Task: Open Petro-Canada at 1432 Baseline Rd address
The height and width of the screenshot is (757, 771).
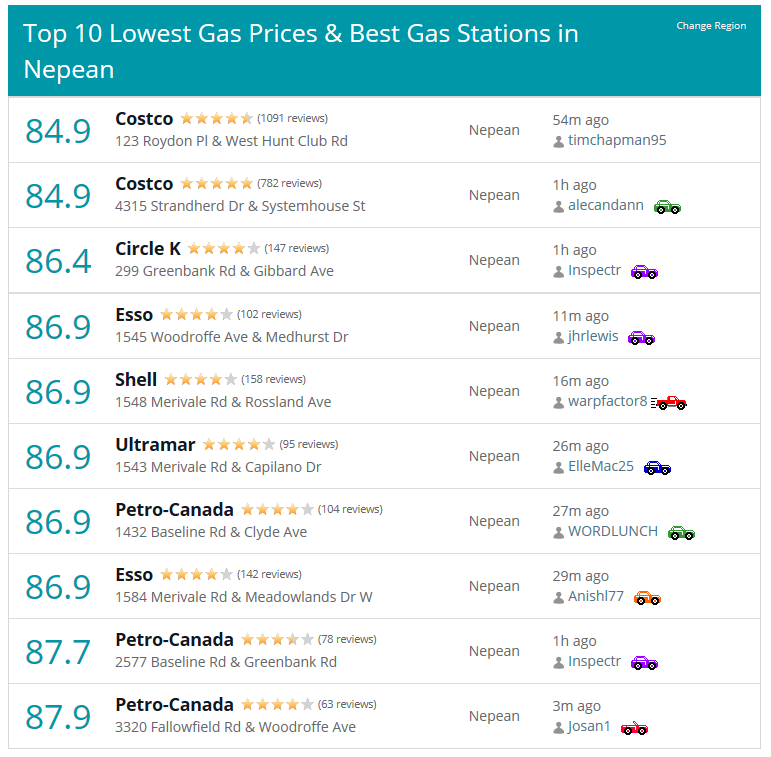Action: click(210, 532)
